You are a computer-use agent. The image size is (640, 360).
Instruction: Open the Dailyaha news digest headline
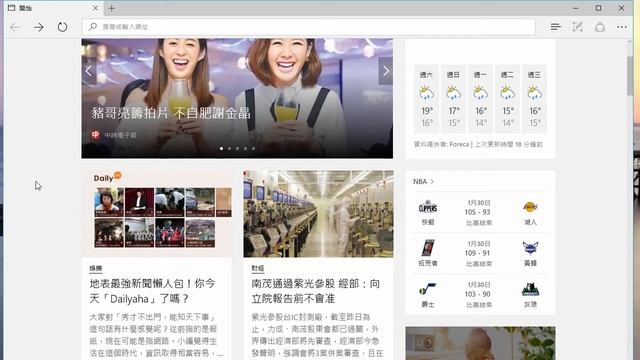pyautogui.click(x=152, y=291)
